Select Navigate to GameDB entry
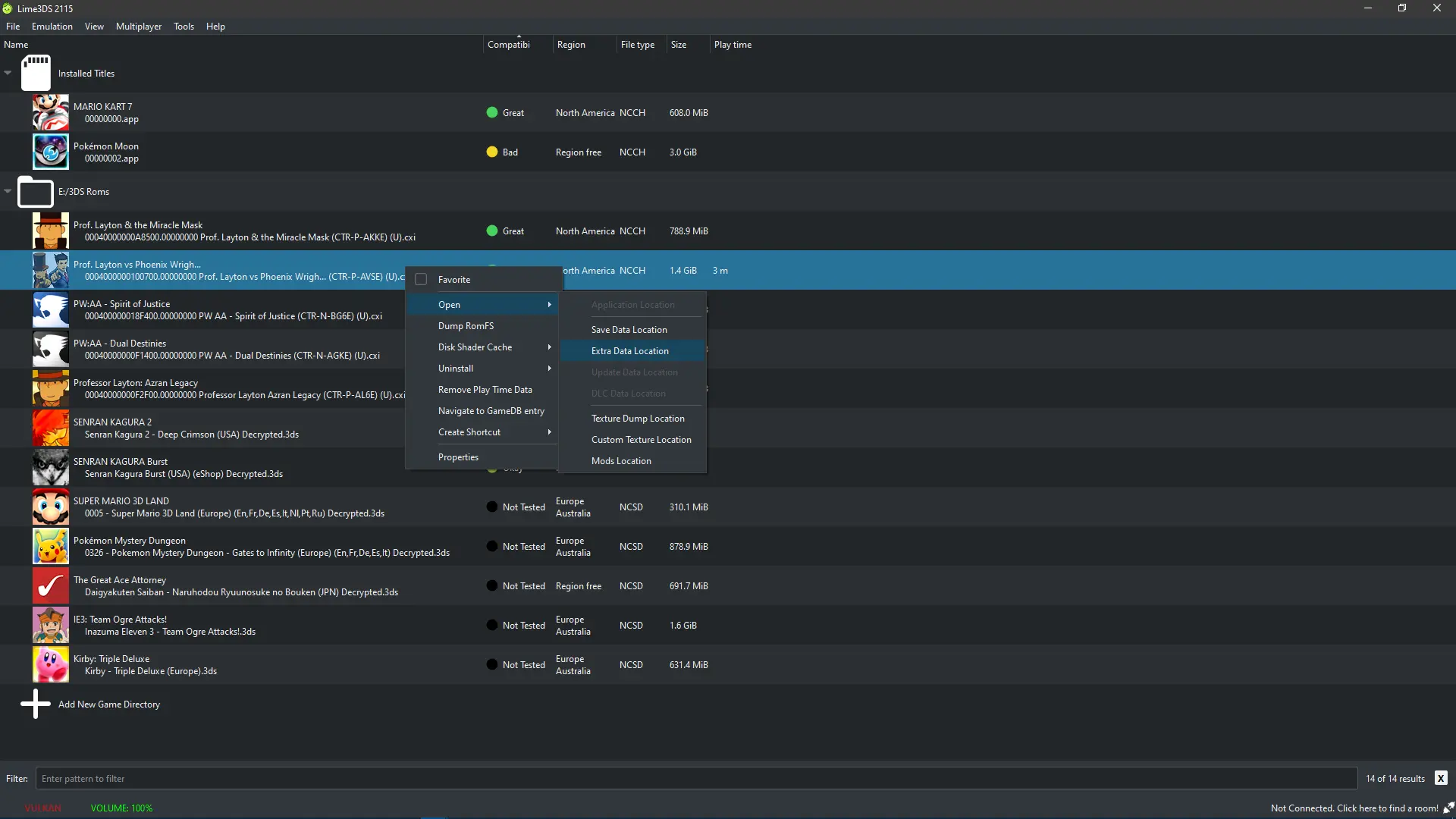Screen dimensions: 1456x819 pyautogui.click(x=484, y=410)
